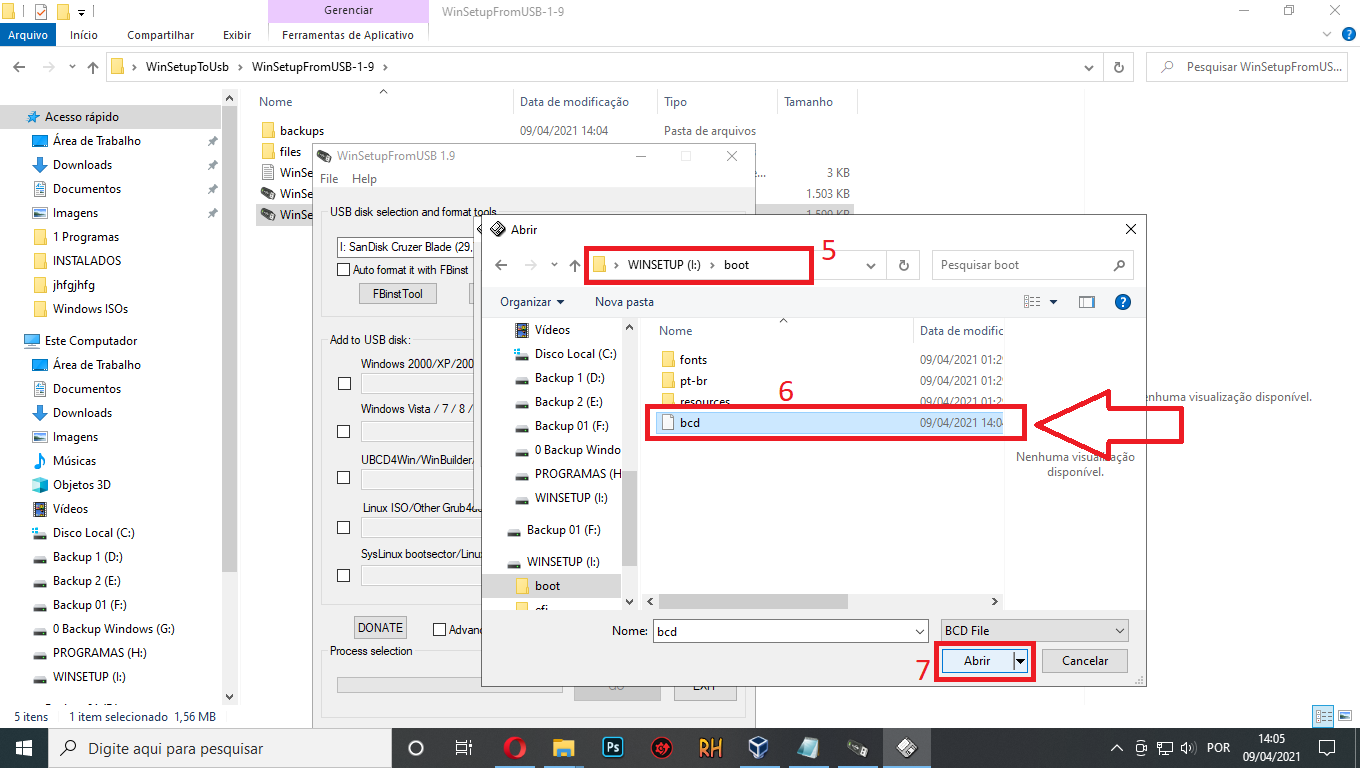This screenshot has height=768, width=1360.
Task: Click the up-folder arrow in Abrir dialog
Action: coord(574,265)
